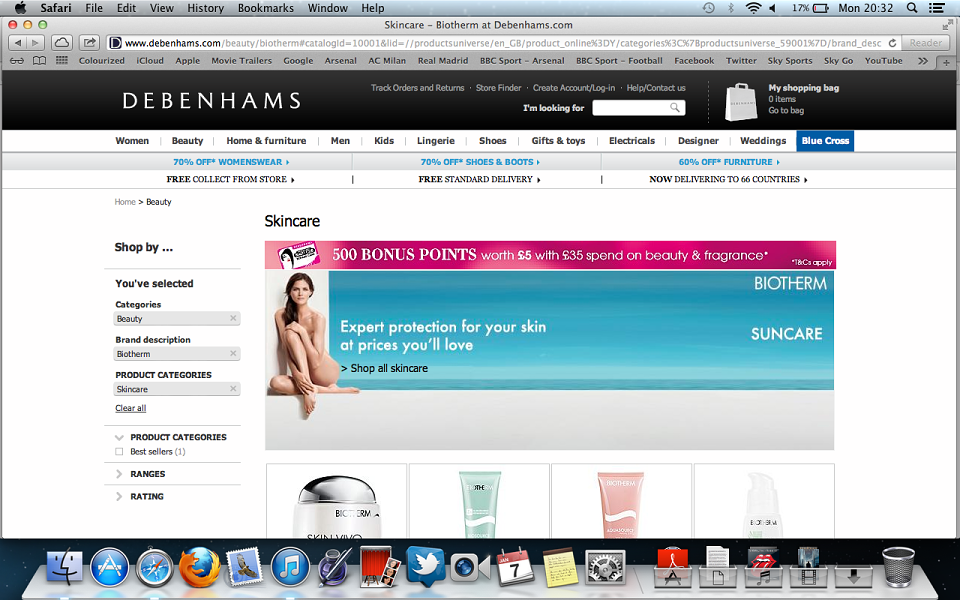Select the Beauty navigation tab
Image resolution: width=960 pixels, height=600 pixels.
(x=187, y=141)
